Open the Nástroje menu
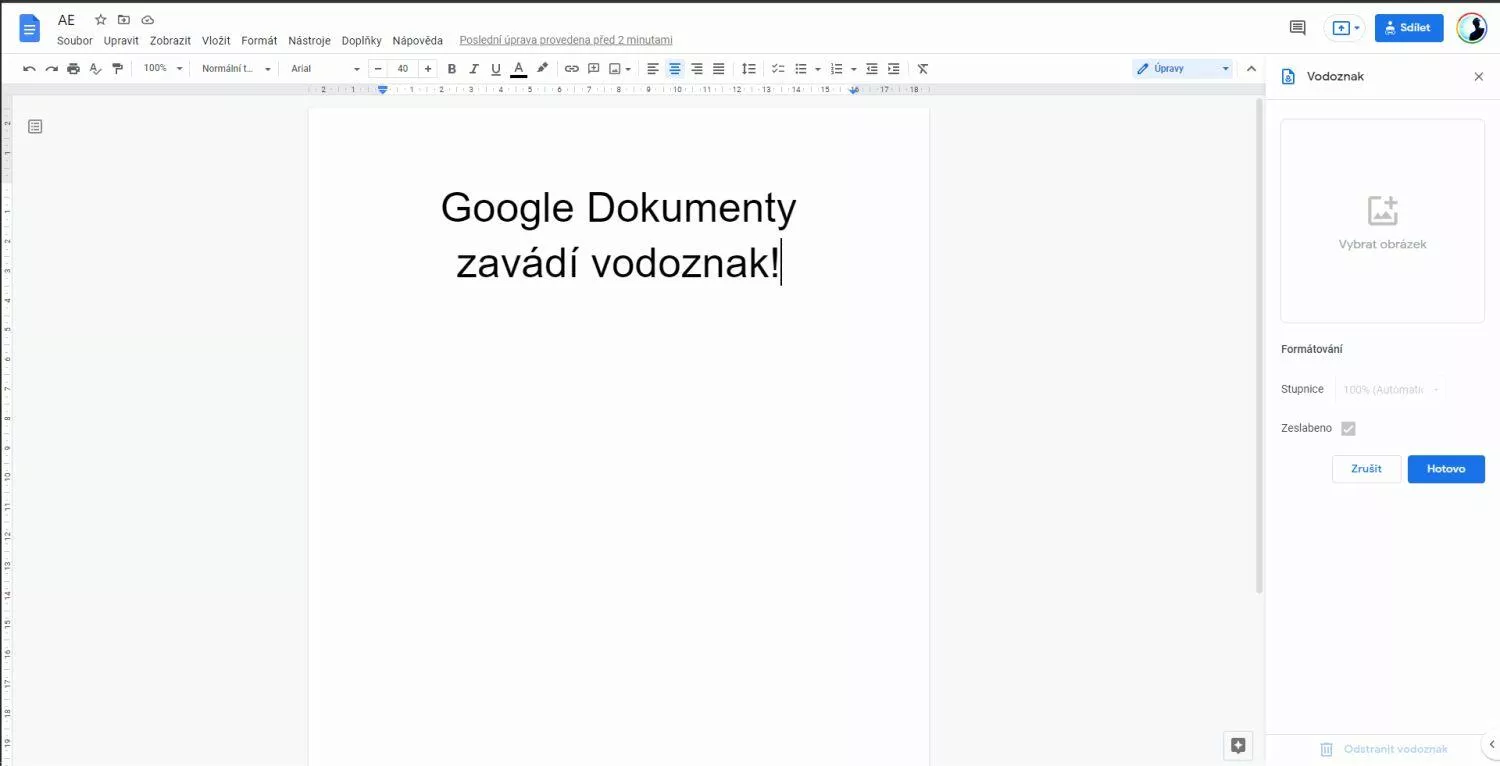 click(x=309, y=41)
